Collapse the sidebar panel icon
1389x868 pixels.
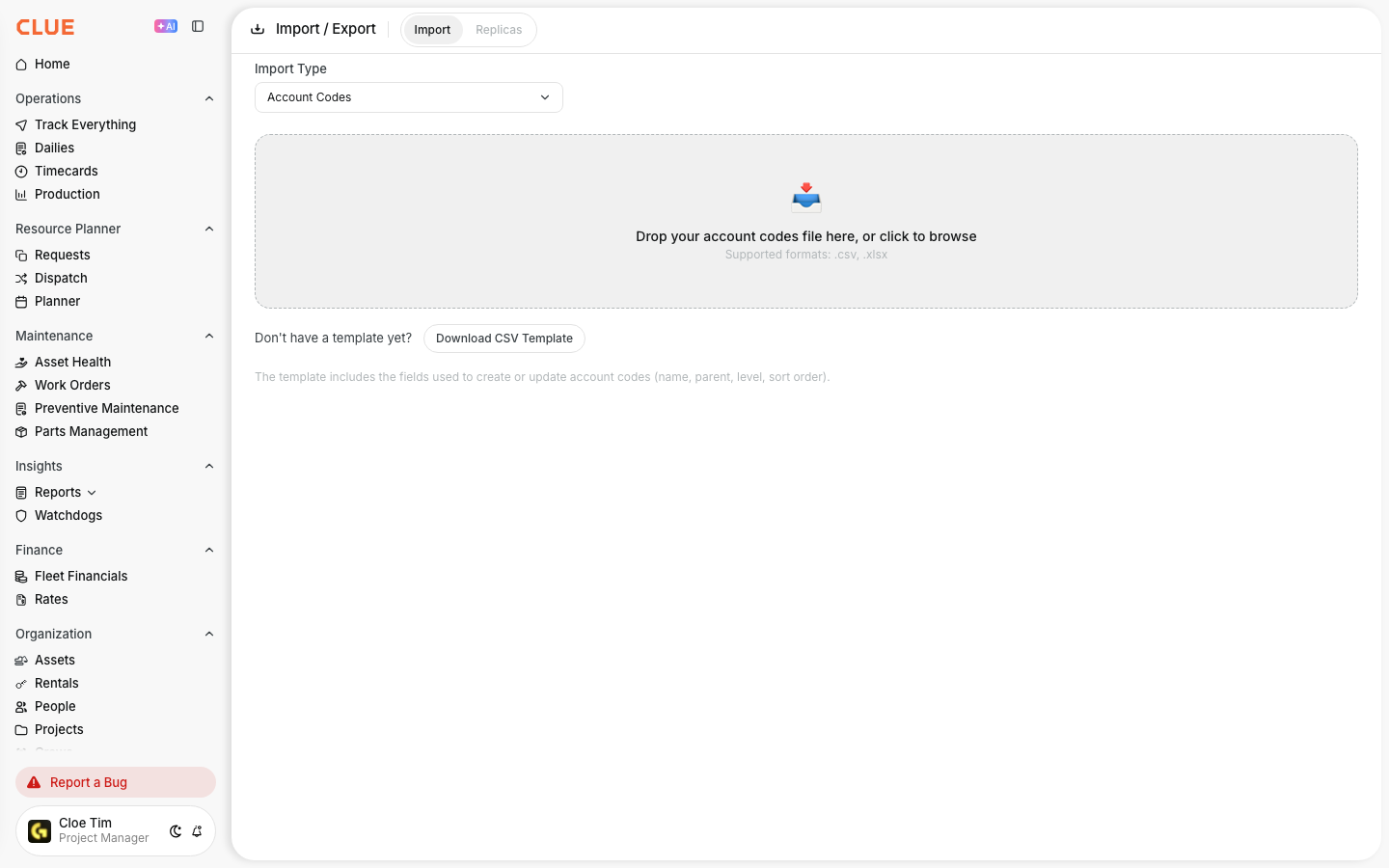click(198, 26)
